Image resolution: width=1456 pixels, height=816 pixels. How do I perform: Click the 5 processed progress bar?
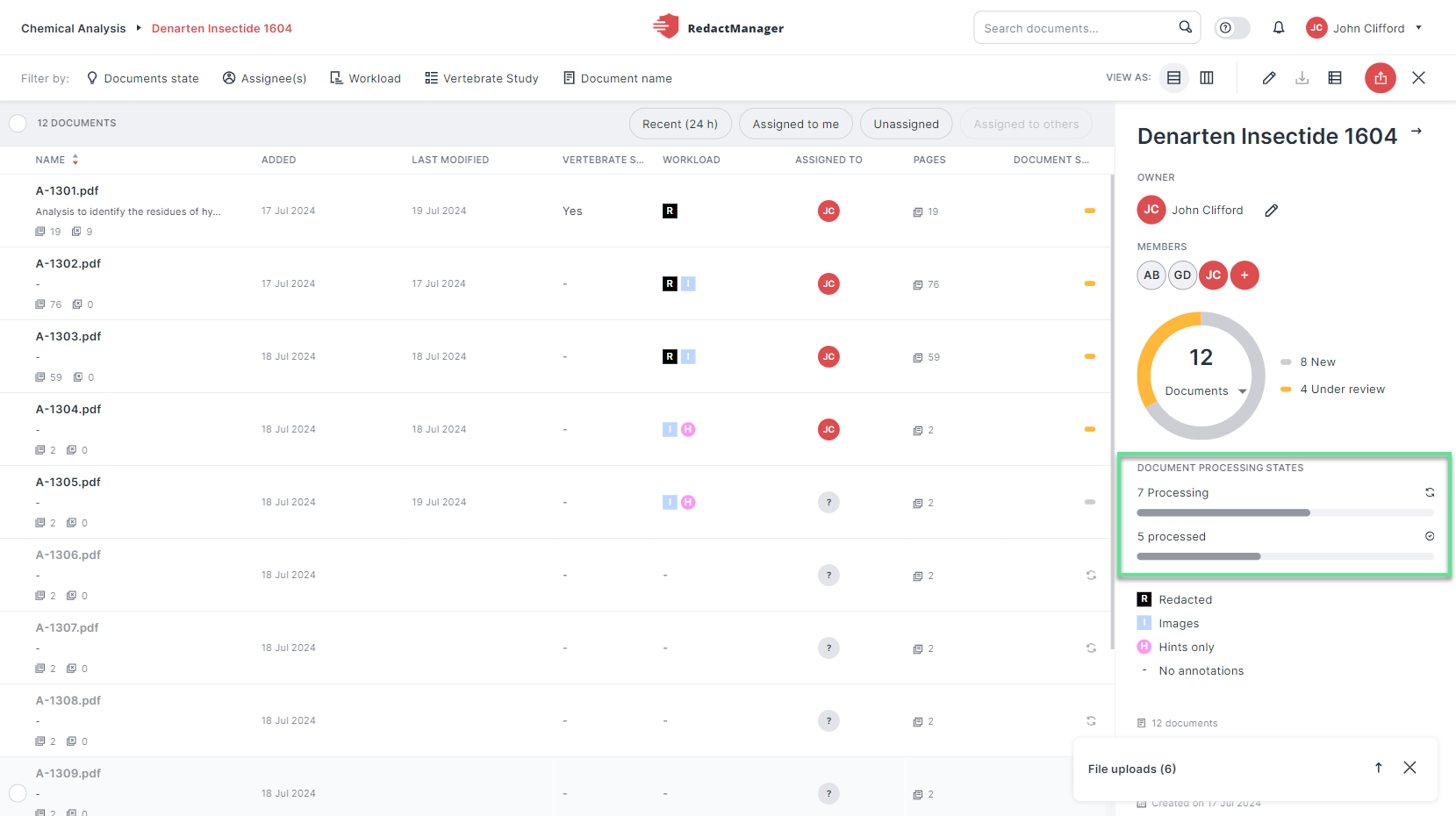coord(1285,556)
